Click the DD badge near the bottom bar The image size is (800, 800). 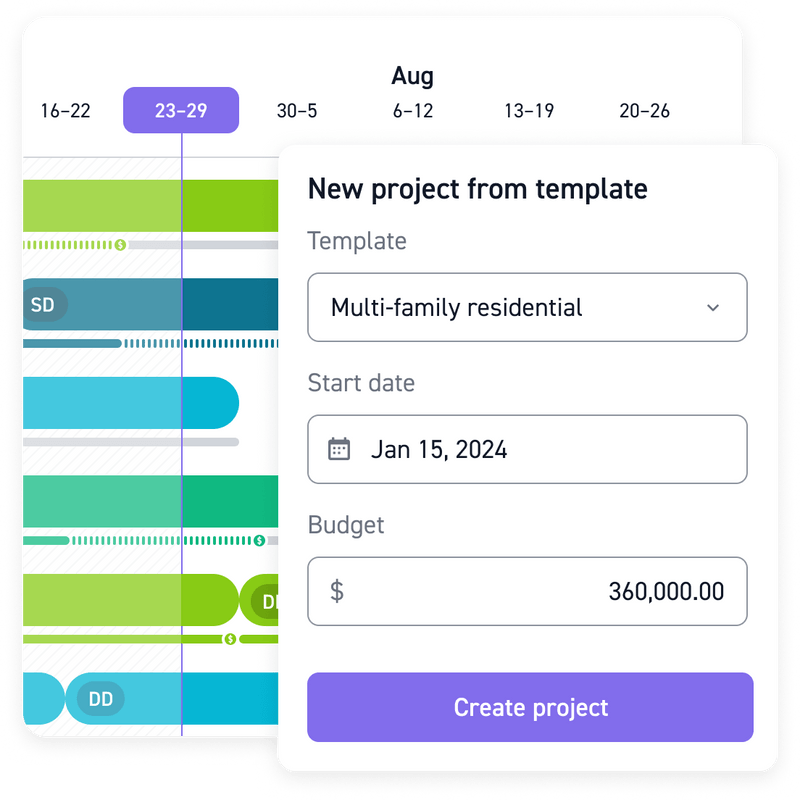coord(99,699)
